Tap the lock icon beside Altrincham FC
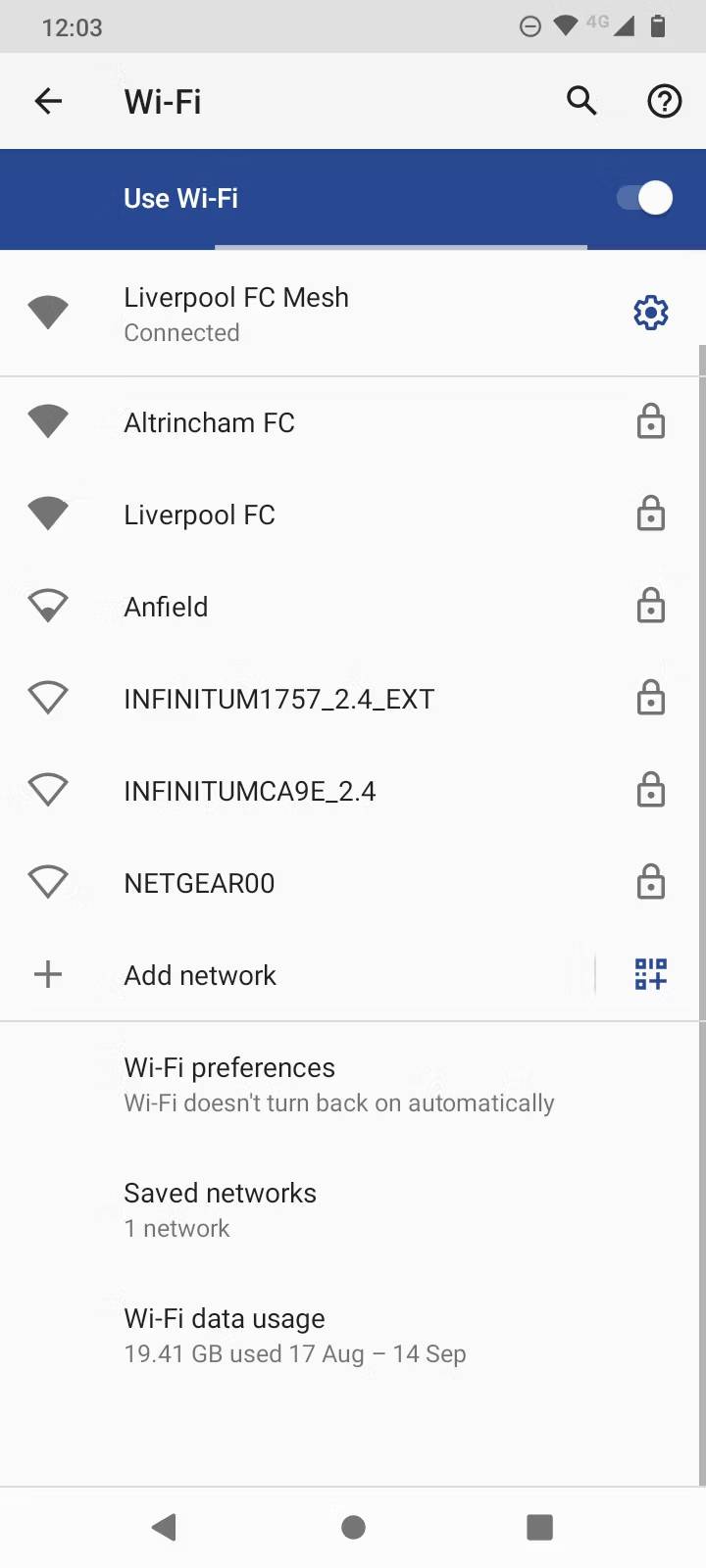 (651, 421)
